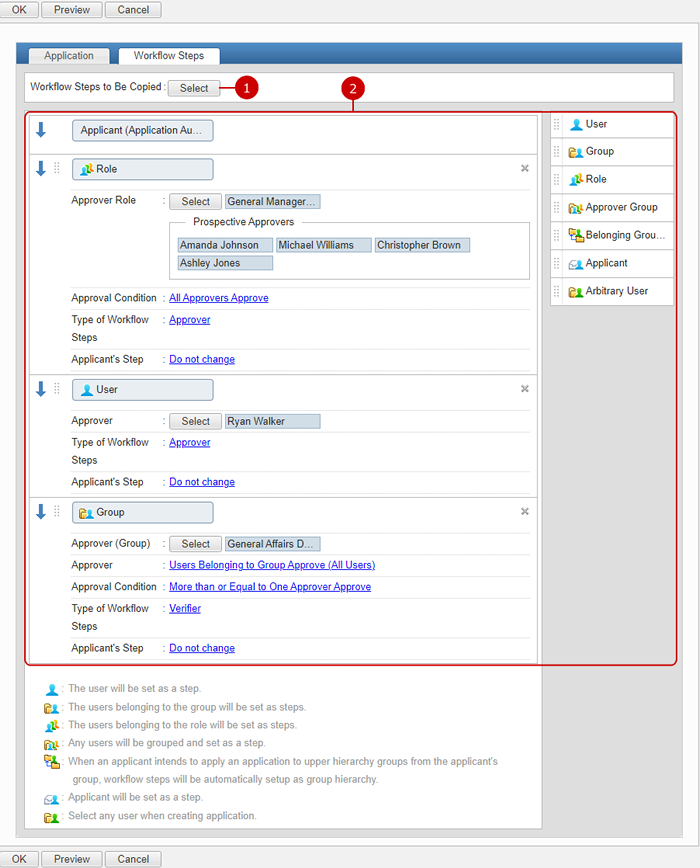Click the User icon in the step palette
This screenshot has height=868, width=700.
coord(576,125)
